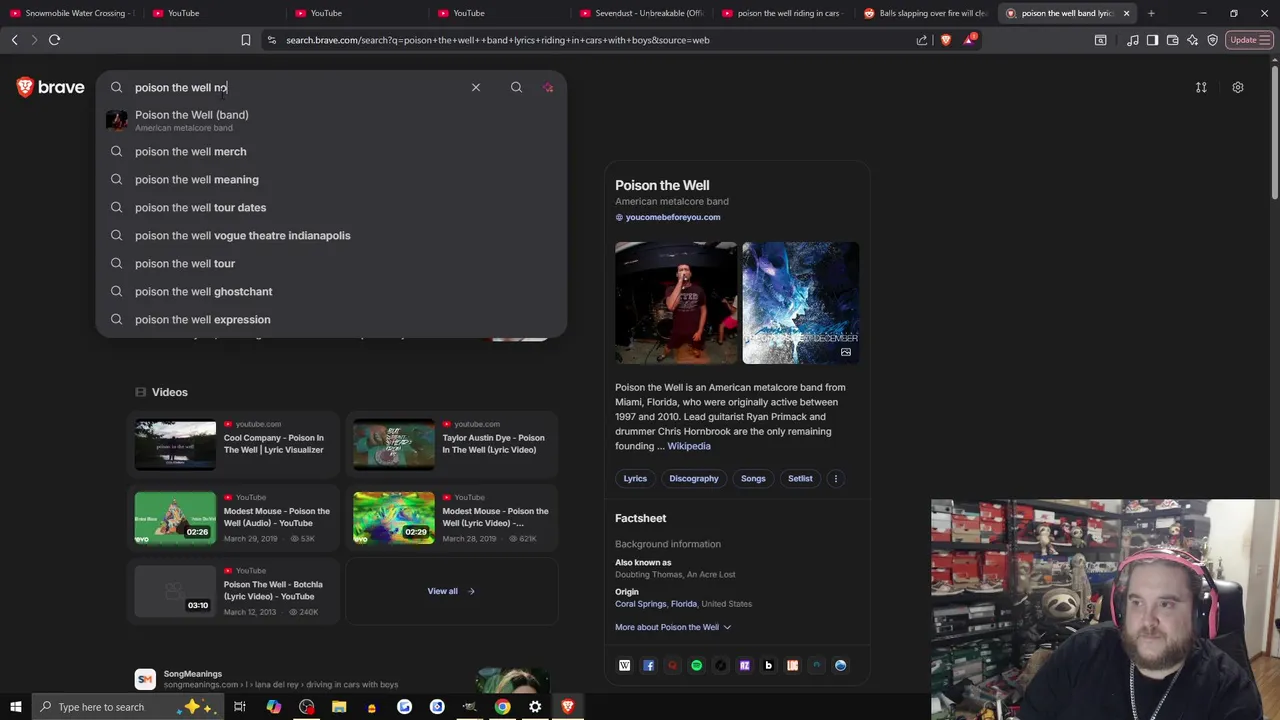The image size is (1280, 720).
Task: Open the Bandcamp 'b' profile icon
Action: [769, 665]
